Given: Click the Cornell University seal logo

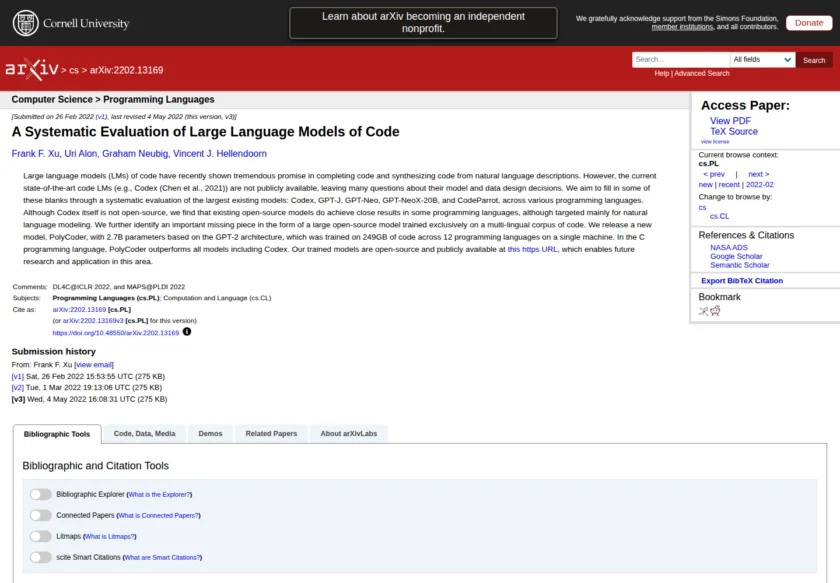Looking at the screenshot, I should pos(26,23).
